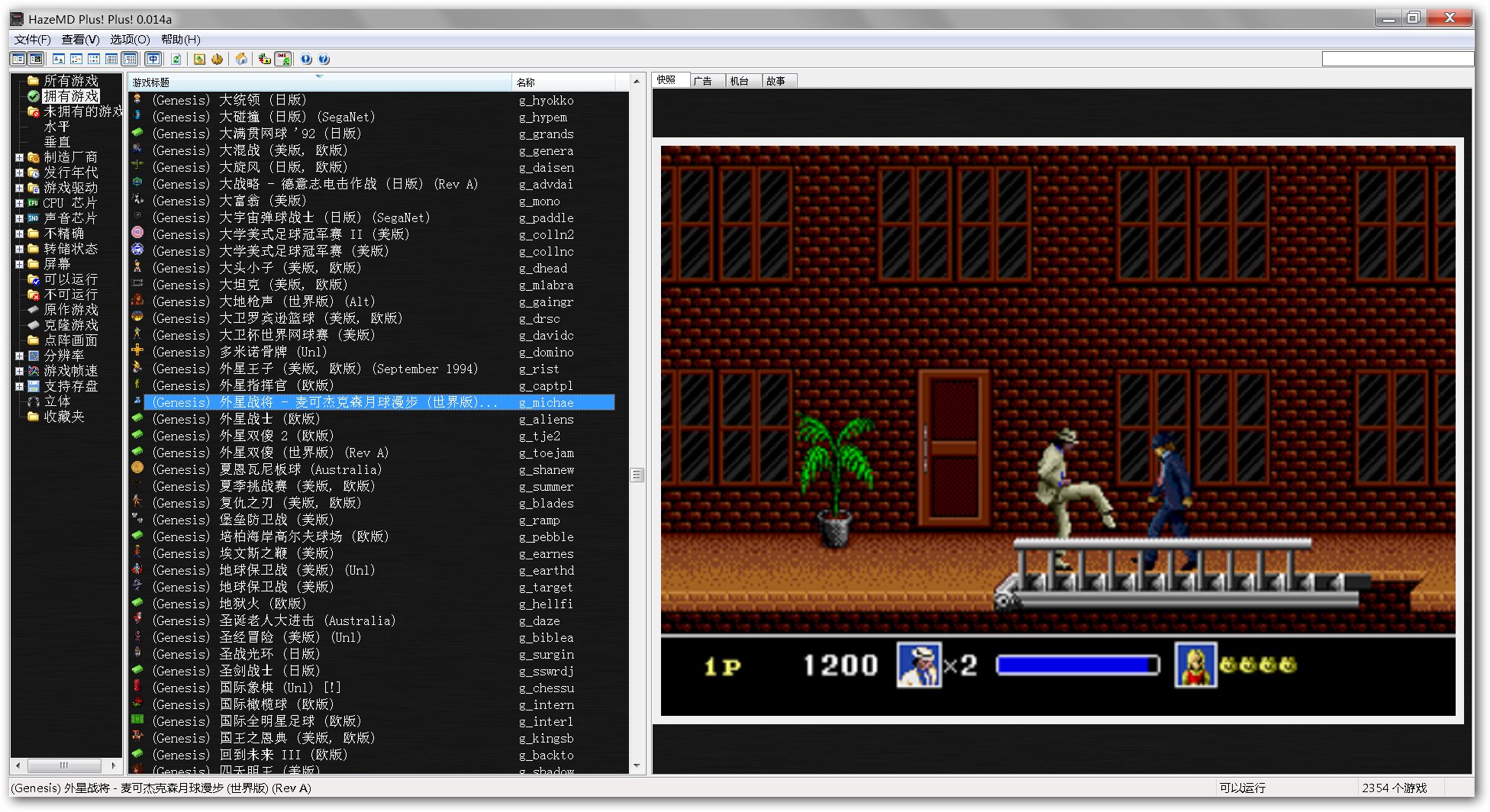1490x812 pixels.
Task: Toggle the Chinese 中 language button
Action: 153,59
